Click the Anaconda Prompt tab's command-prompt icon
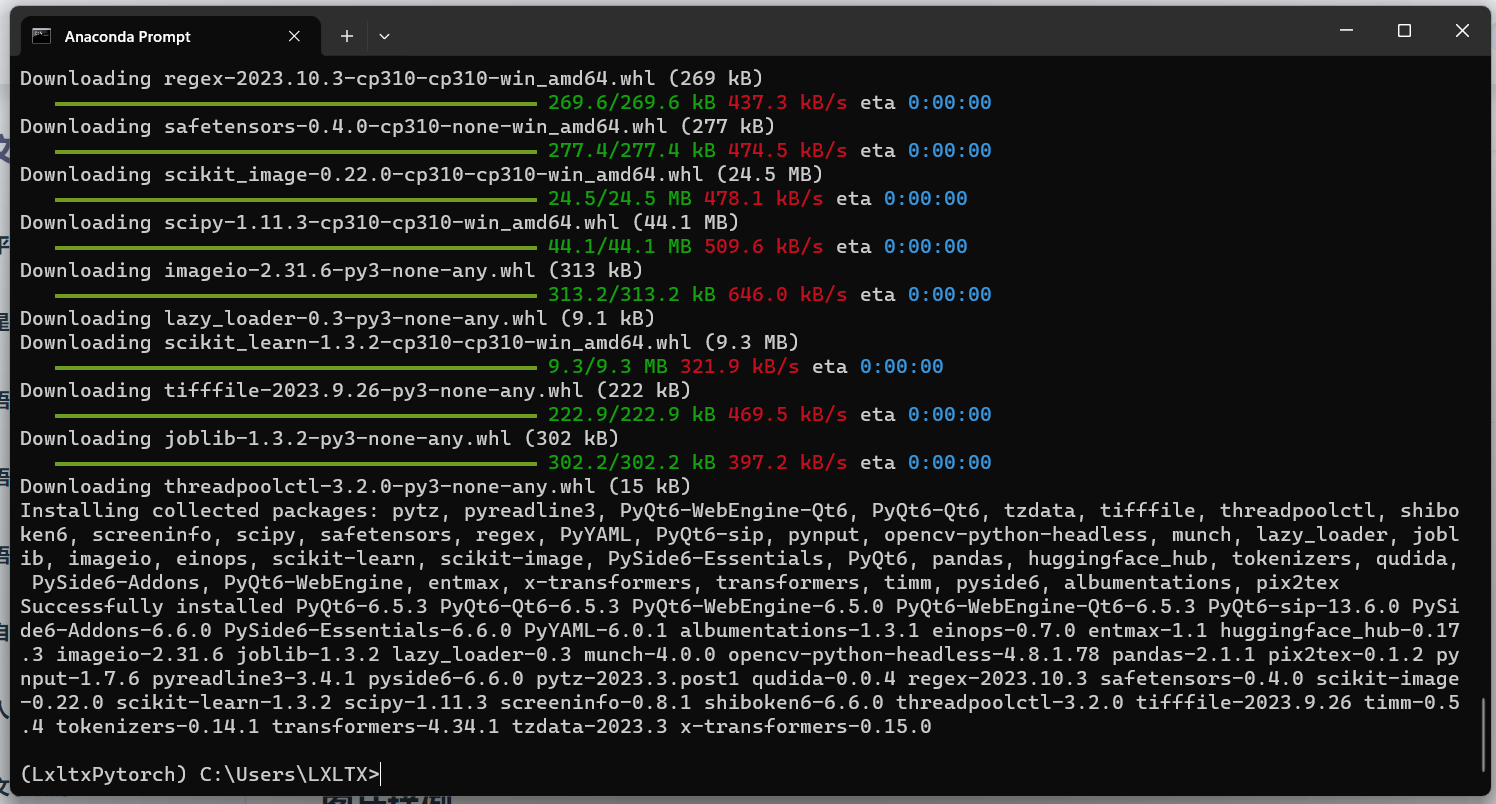 click(x=41, y=35)
